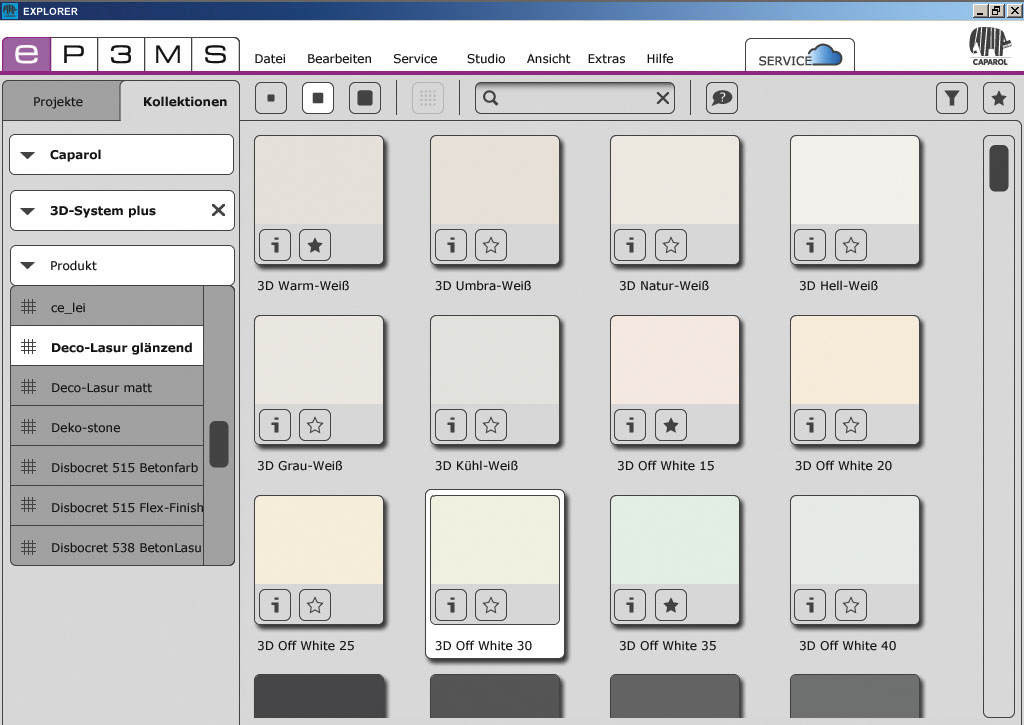Open the Bearbeiten menu
The height and width of the screenshot is (725, 1024).
click(339, 59)
